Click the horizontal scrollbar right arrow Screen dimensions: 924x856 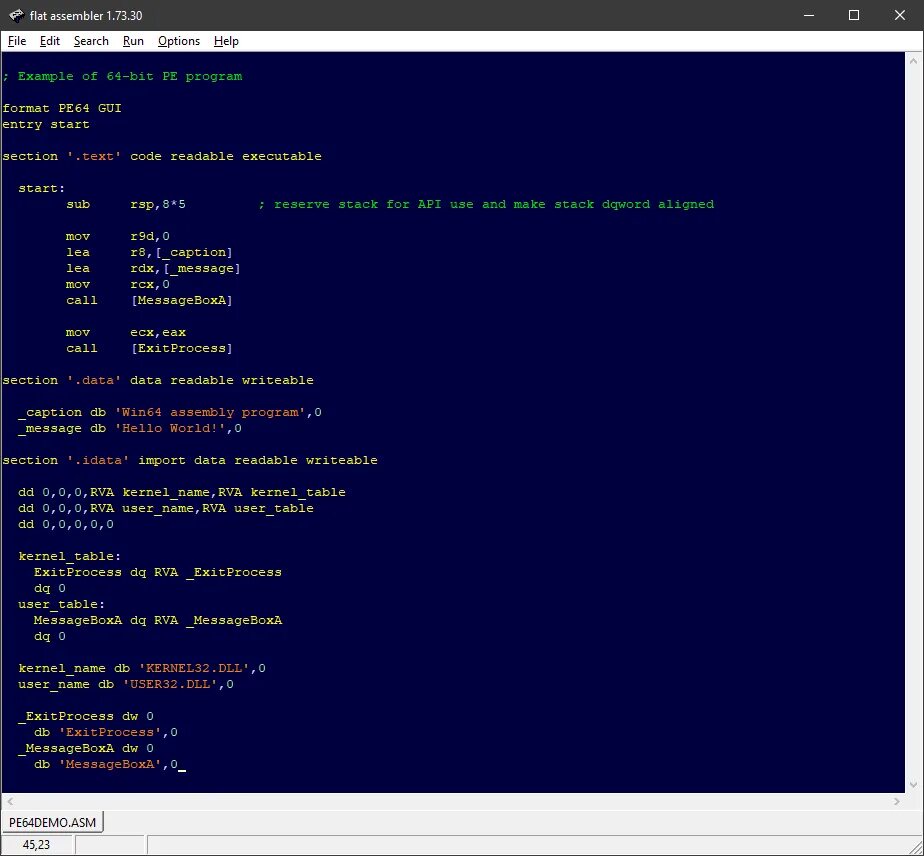[897, 801]
